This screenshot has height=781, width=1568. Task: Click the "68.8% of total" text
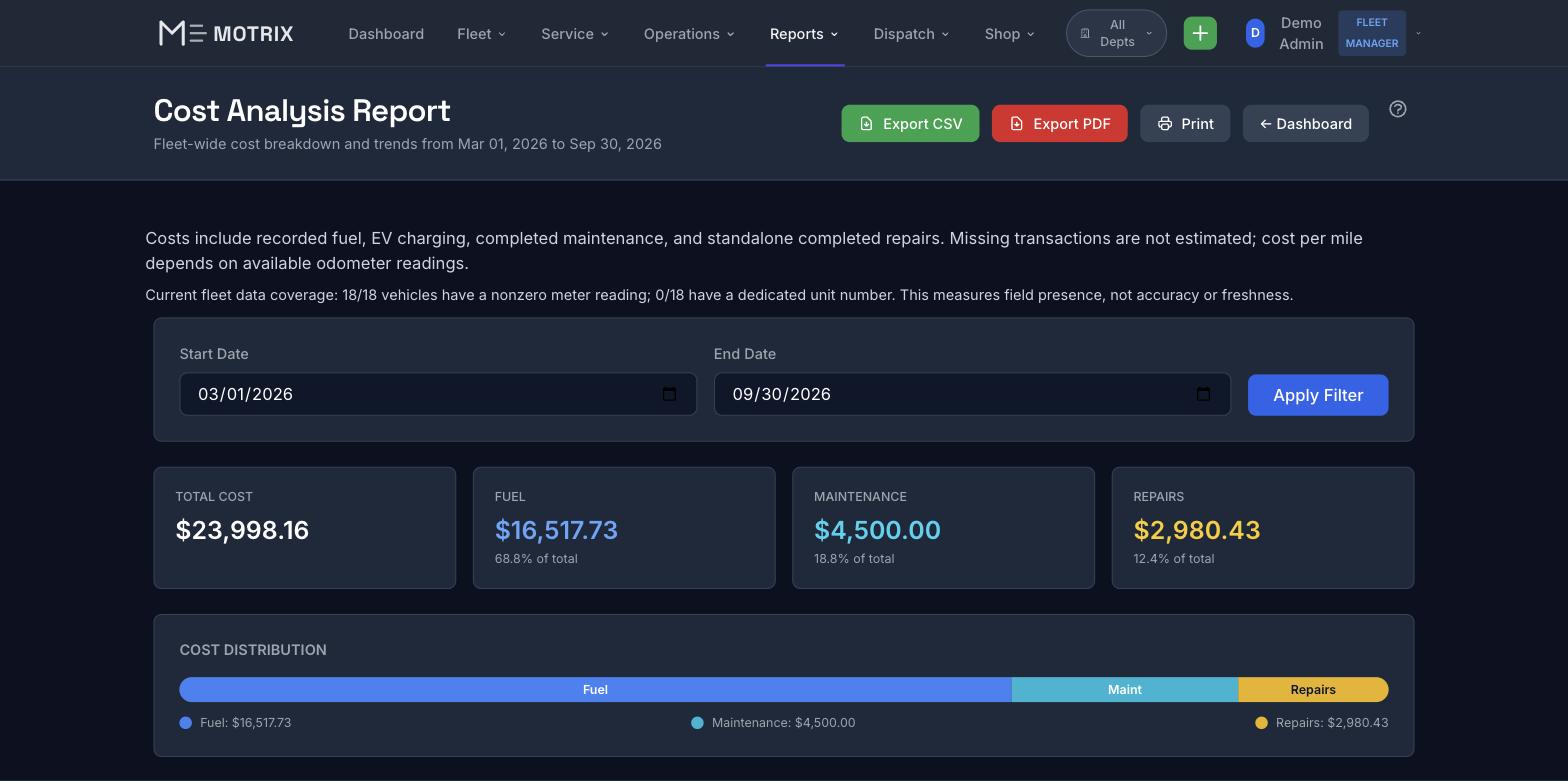[536, 559]
